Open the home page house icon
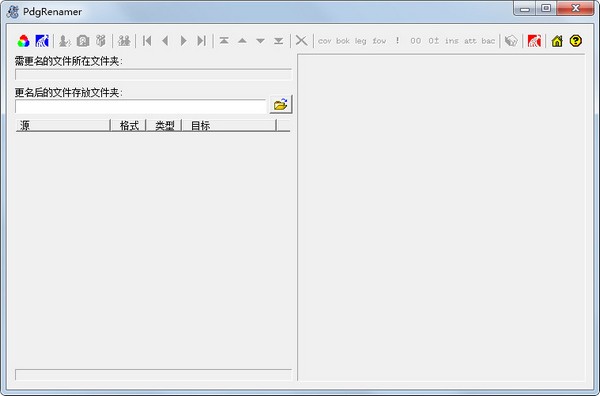 point(557,41)
